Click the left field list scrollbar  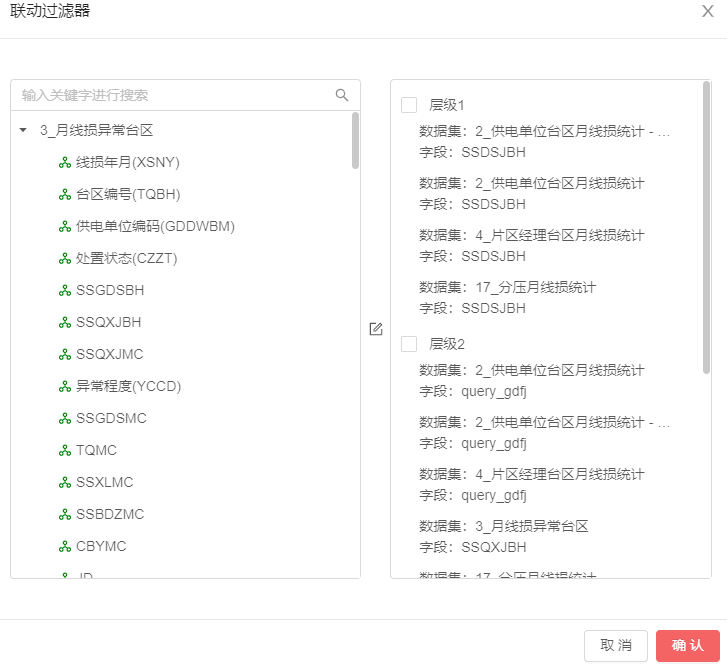356,140
